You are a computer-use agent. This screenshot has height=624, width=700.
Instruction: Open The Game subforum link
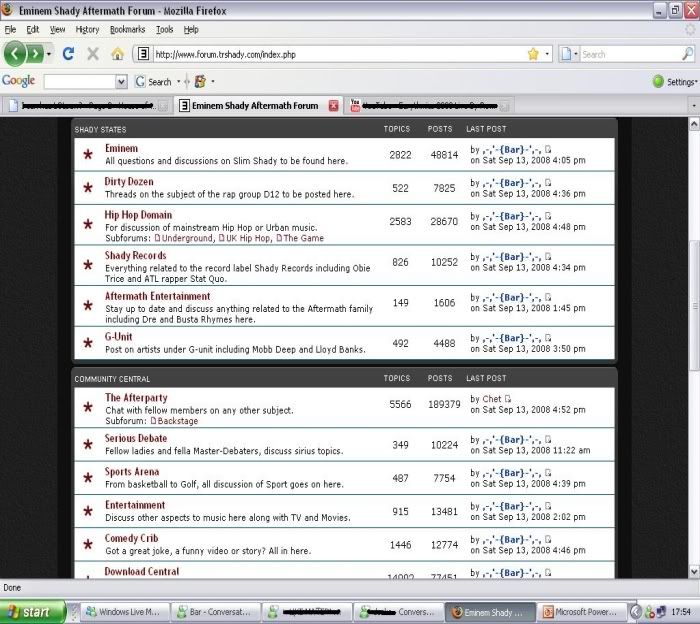pos(303,238)
